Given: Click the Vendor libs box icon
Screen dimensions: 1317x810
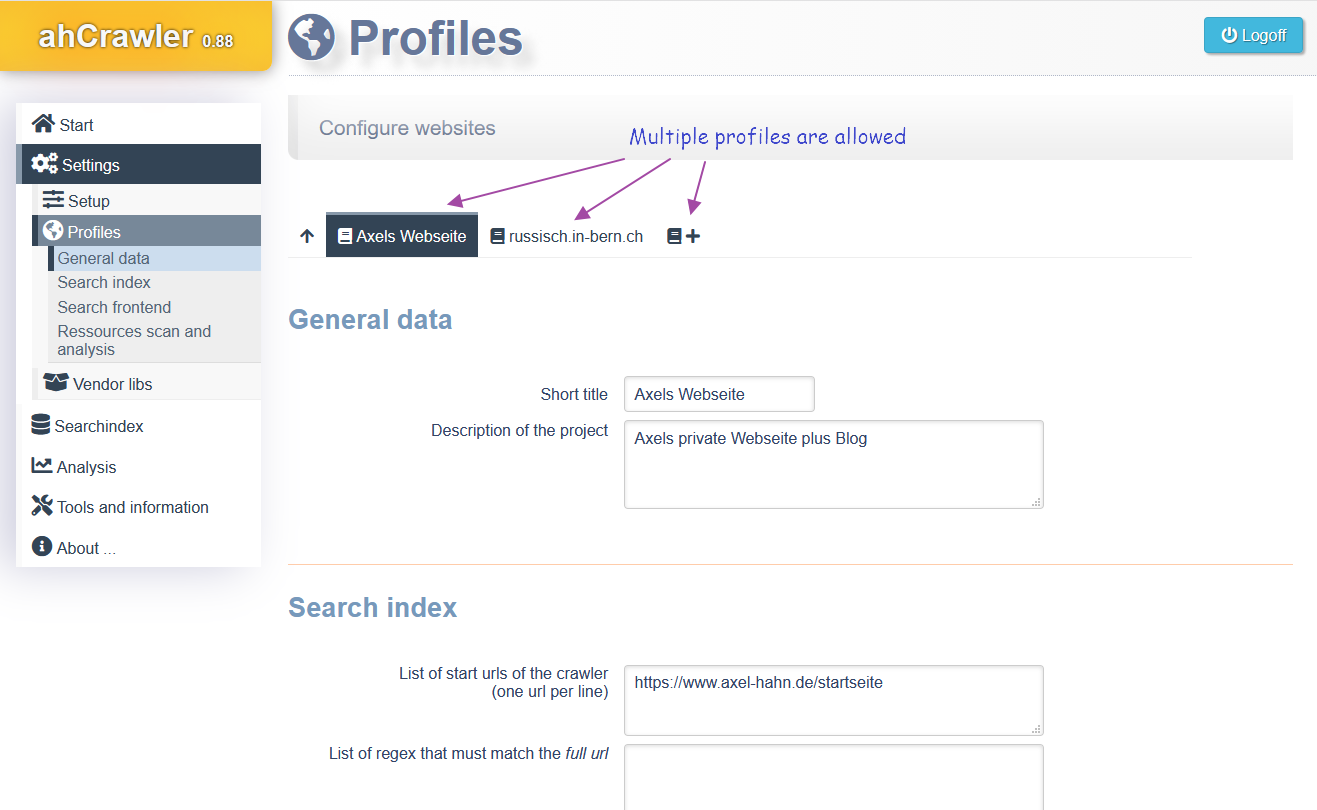Looking at the screenshot, I should click(x=56, y=383).
